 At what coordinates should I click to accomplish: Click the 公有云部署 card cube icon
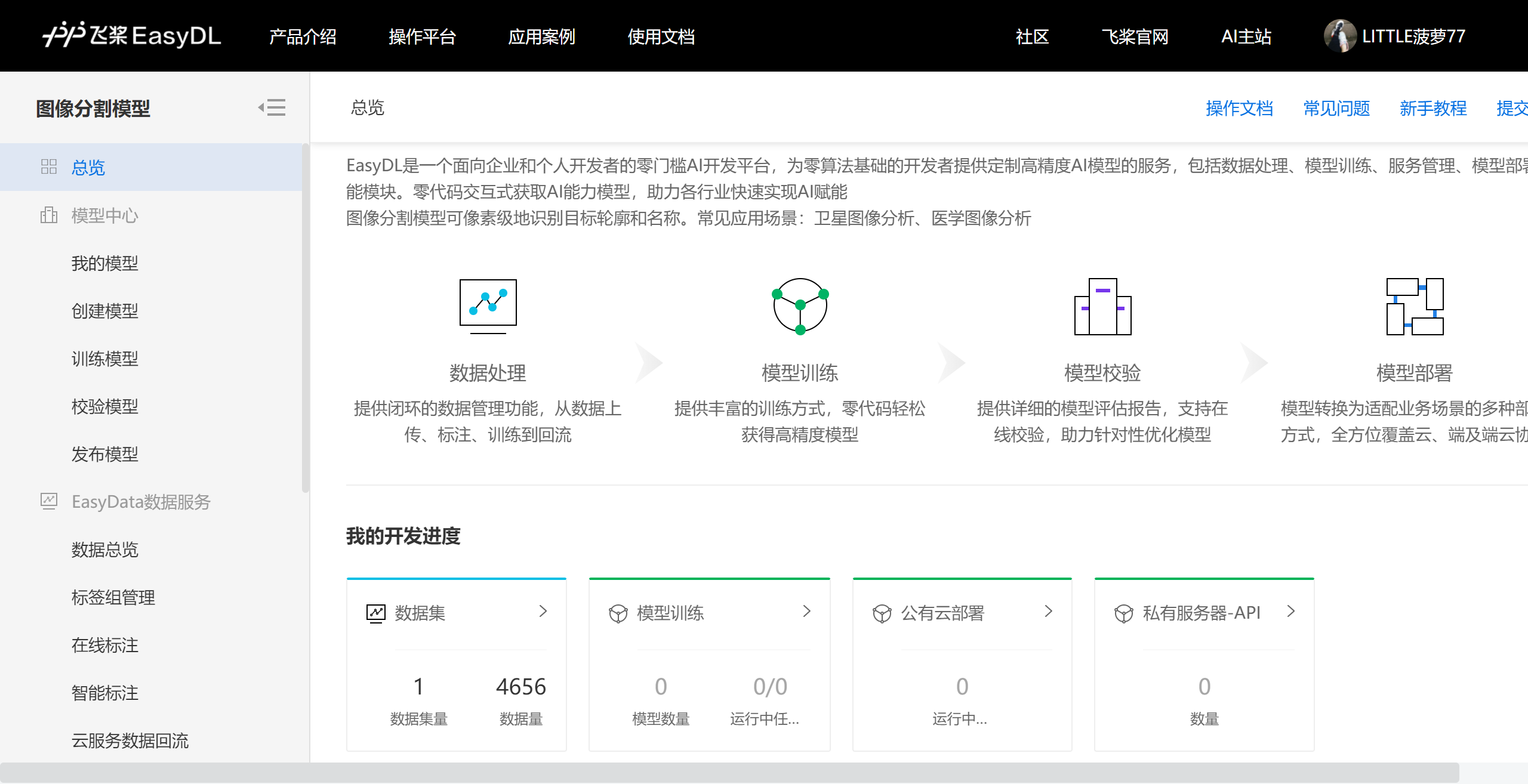(x=882, y=613)
